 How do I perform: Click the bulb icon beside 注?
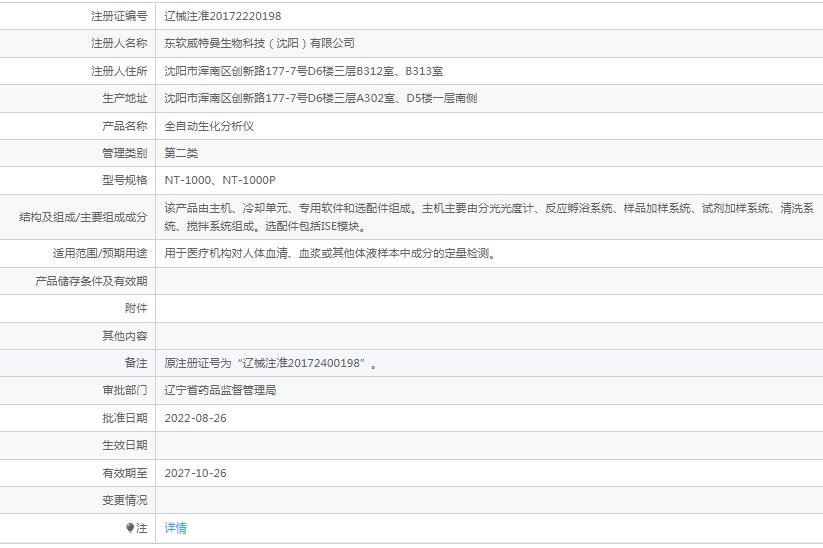[130, 528]
